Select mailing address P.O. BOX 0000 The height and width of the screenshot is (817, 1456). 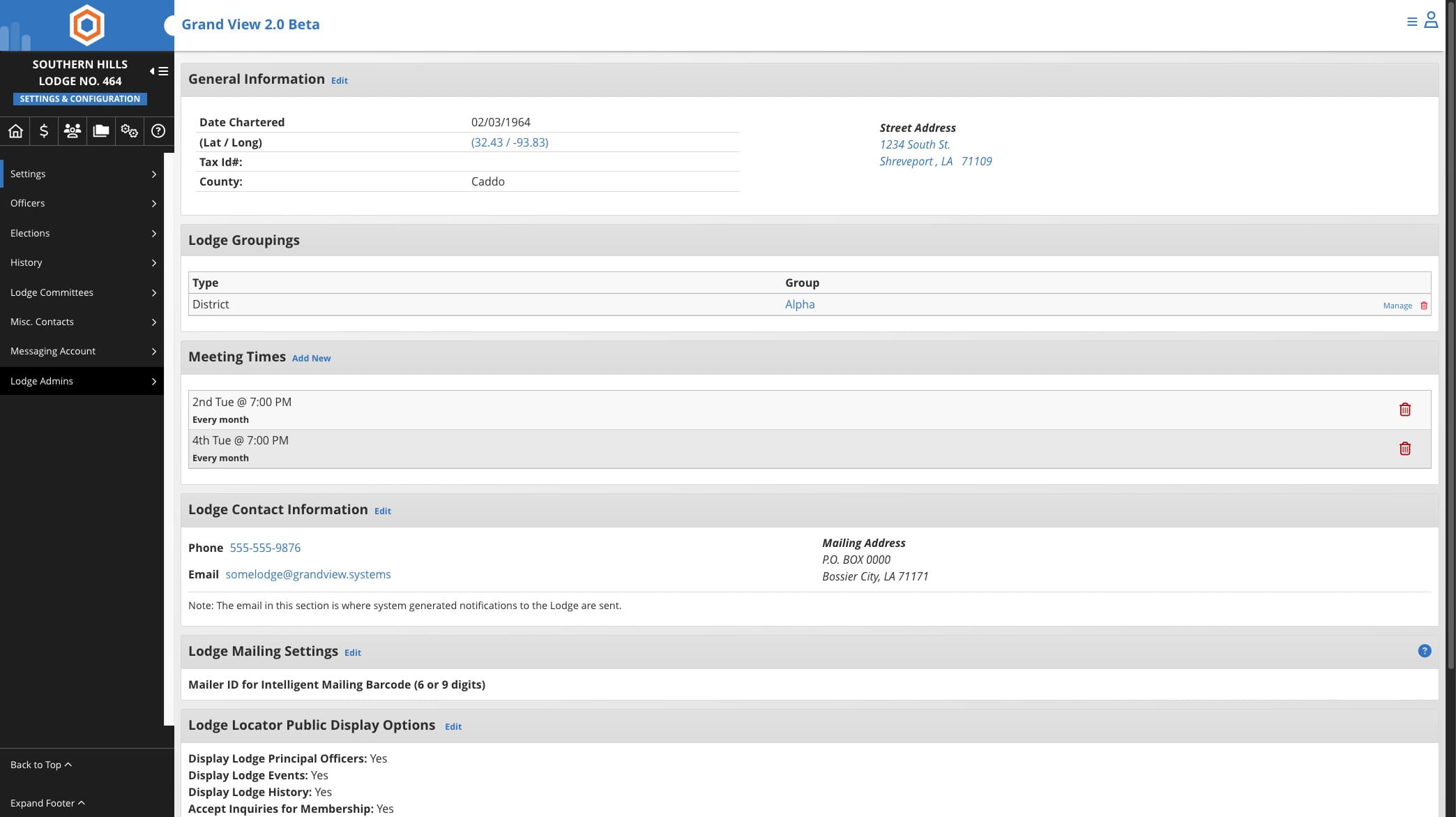tap(856, 560)
